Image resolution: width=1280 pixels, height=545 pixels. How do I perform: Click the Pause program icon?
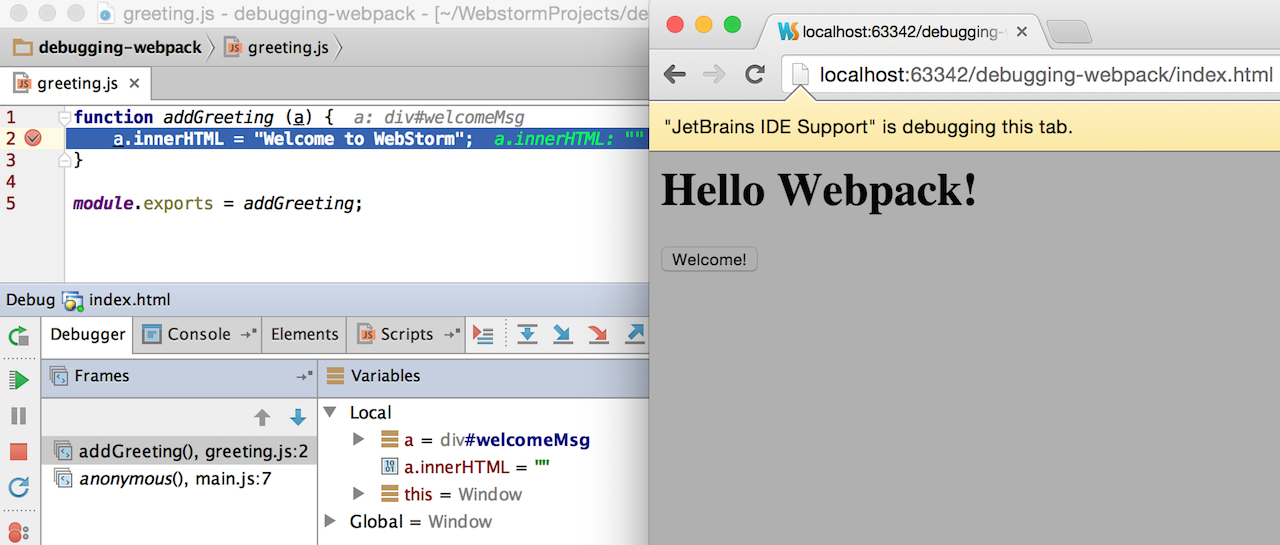[x=18, y=416]
